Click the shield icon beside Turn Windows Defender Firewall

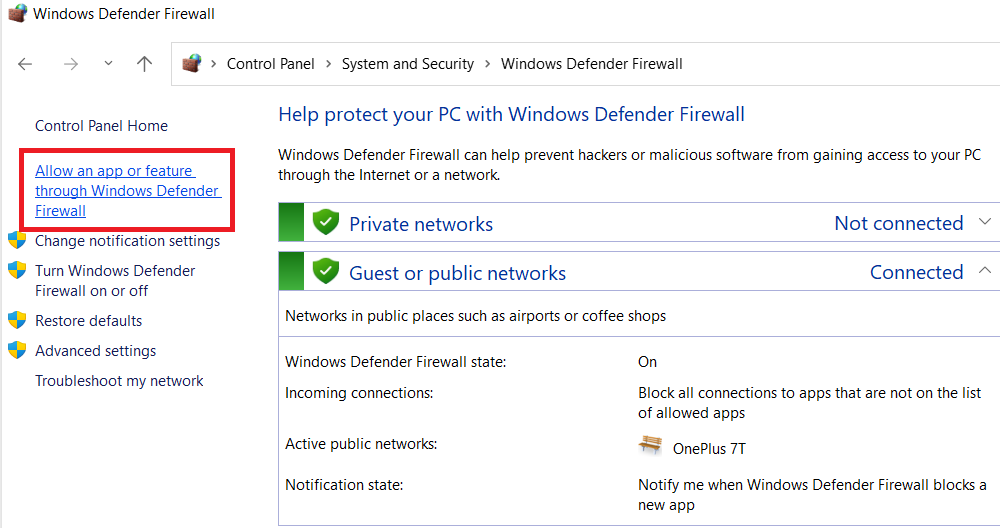(17, 270)
